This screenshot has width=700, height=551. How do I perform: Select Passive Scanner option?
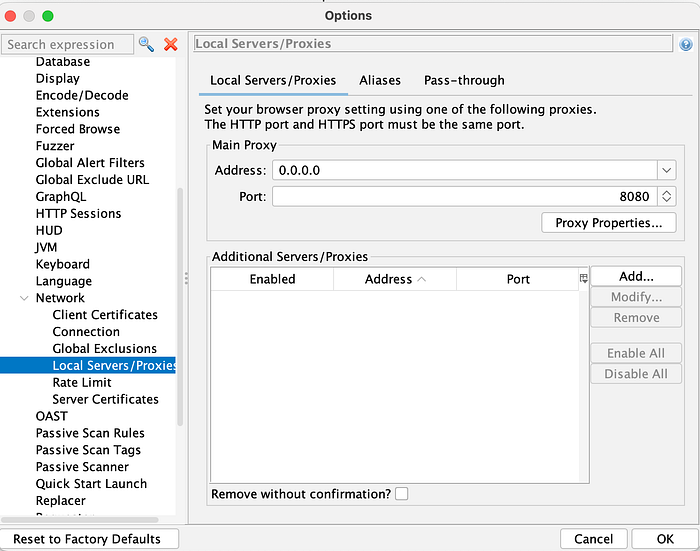tap(82, 467)
